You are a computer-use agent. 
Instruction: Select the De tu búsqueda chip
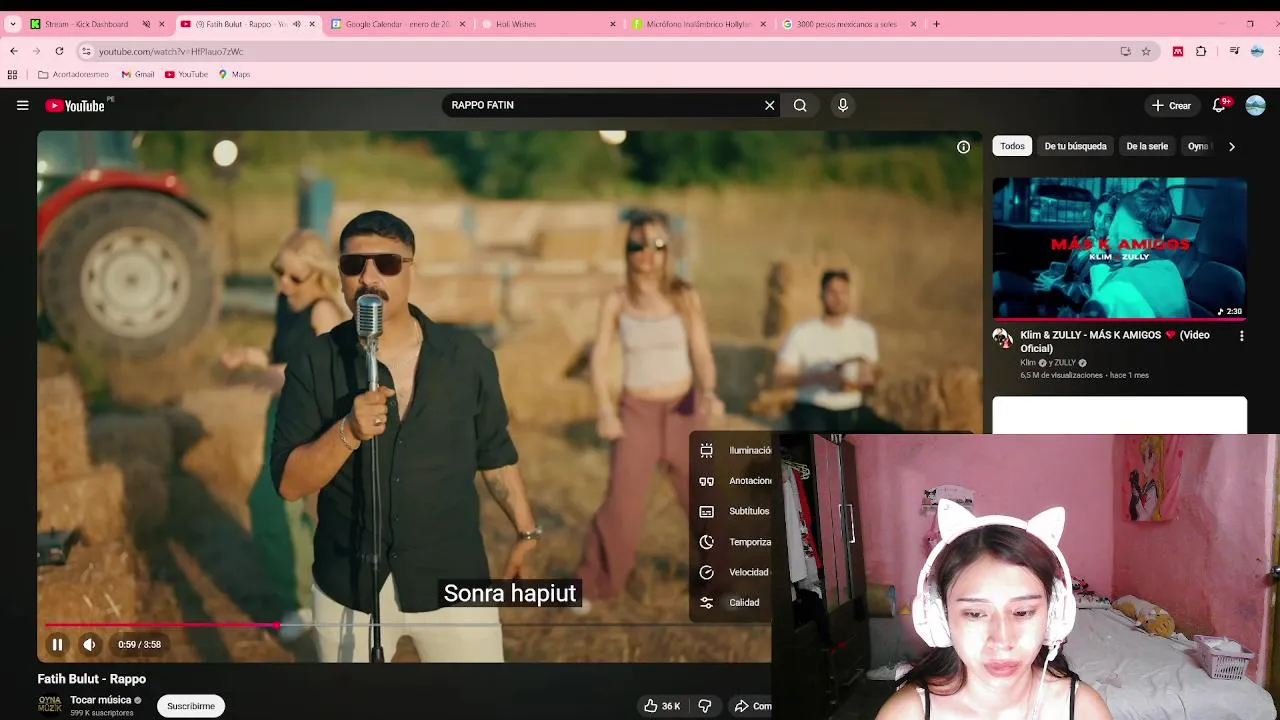pos(1075,146)
